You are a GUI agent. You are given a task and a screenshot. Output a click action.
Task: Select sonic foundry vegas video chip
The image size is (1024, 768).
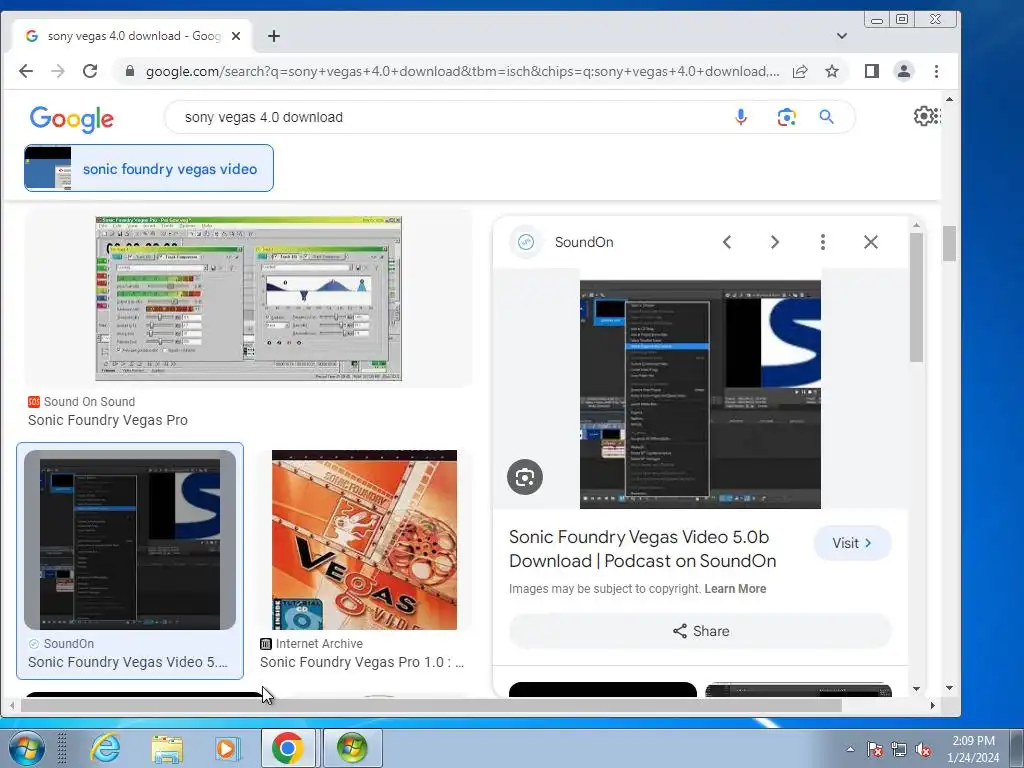149,168
